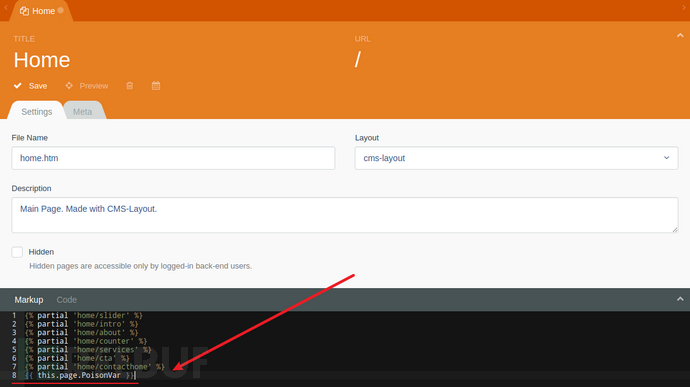Screen dimensions: 690x387
Task: Click the File Name input field
Action: pos(173,158)
